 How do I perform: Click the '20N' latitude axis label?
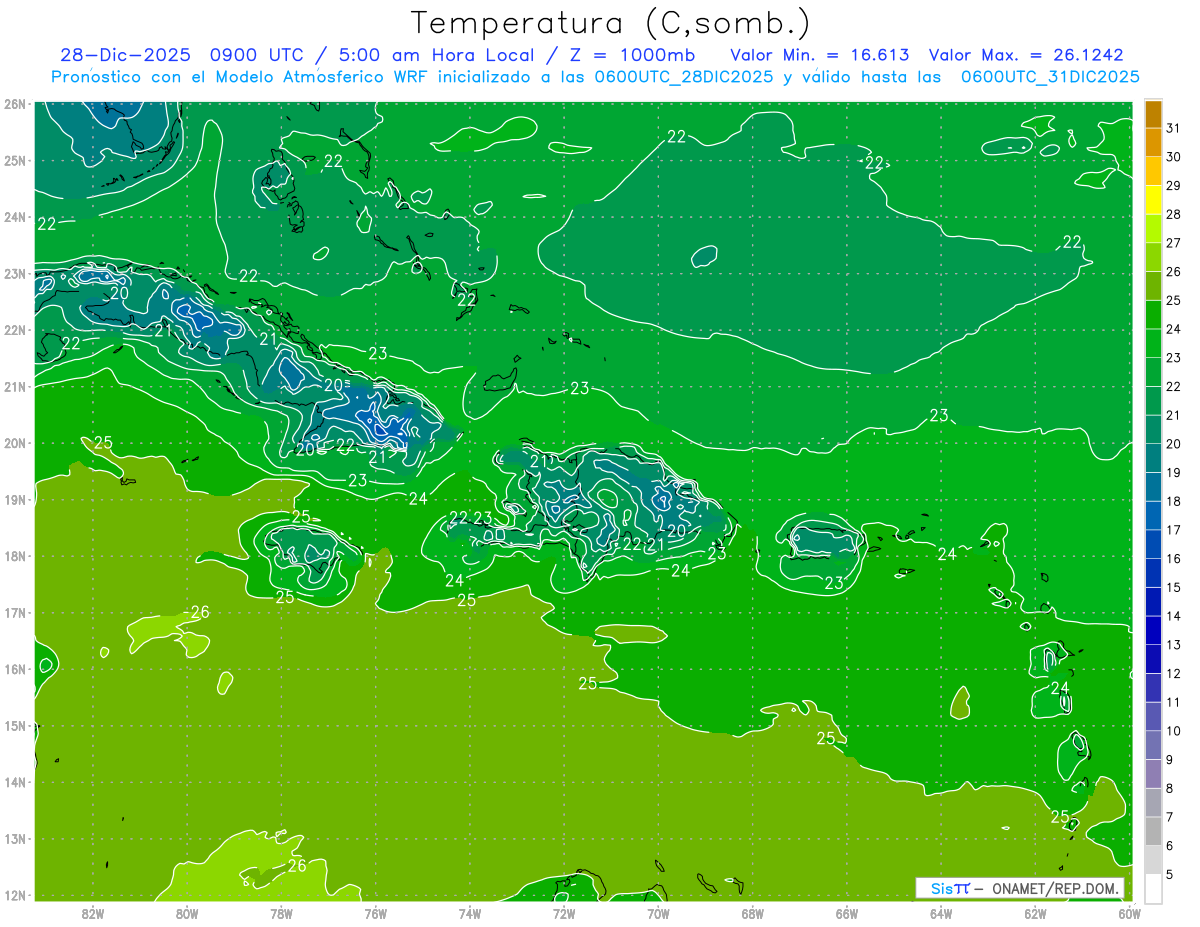[x=14, y=443]
